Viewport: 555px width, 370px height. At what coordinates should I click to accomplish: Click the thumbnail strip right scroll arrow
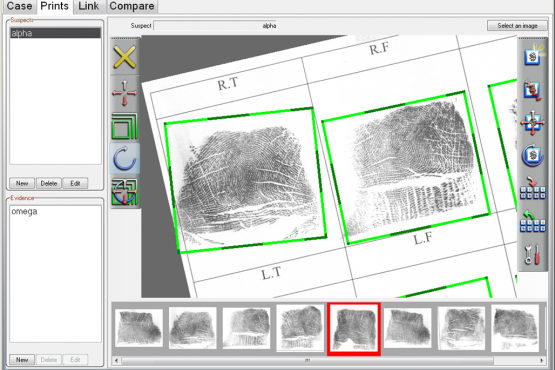point(542,360)
